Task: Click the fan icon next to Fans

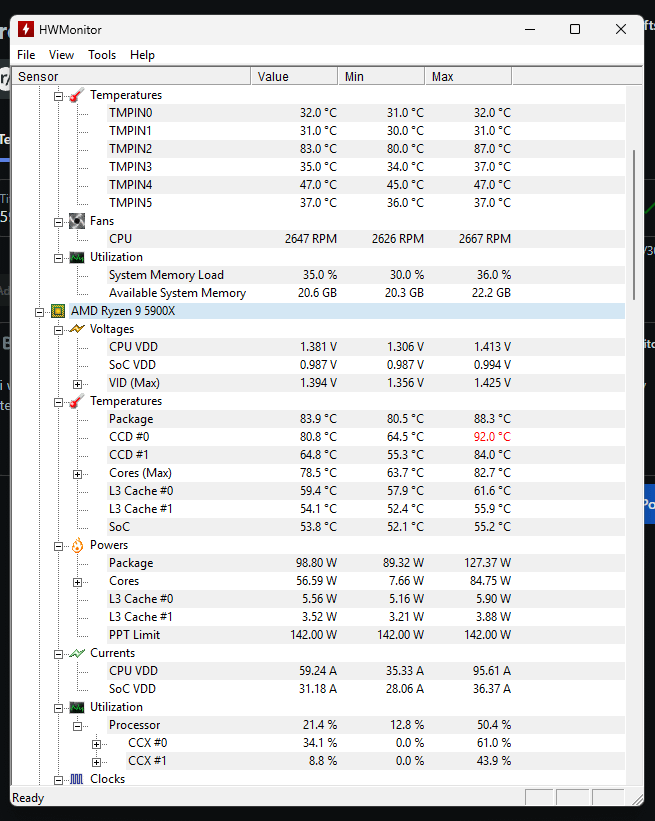Action: 77,221
